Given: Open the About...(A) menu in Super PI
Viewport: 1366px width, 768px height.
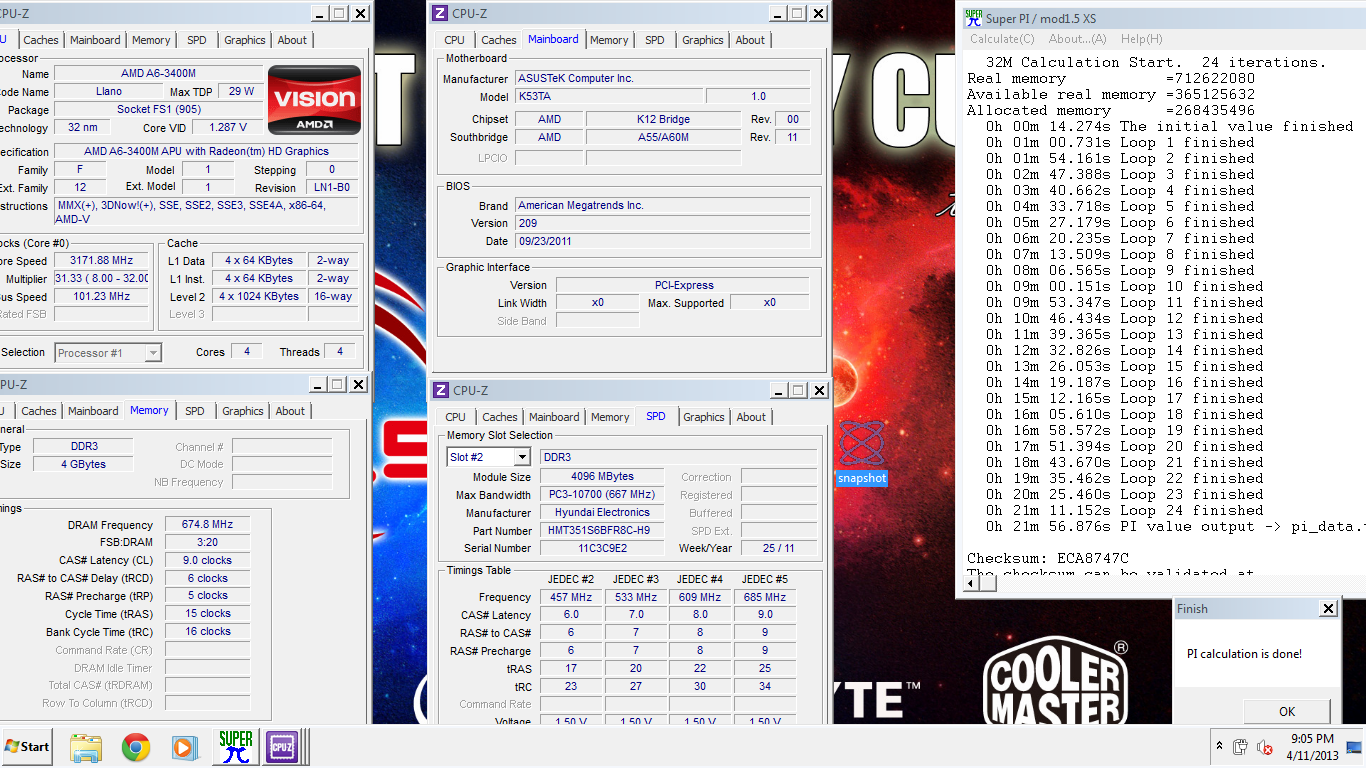Looking at the screenshot, I should (1077, 39).
